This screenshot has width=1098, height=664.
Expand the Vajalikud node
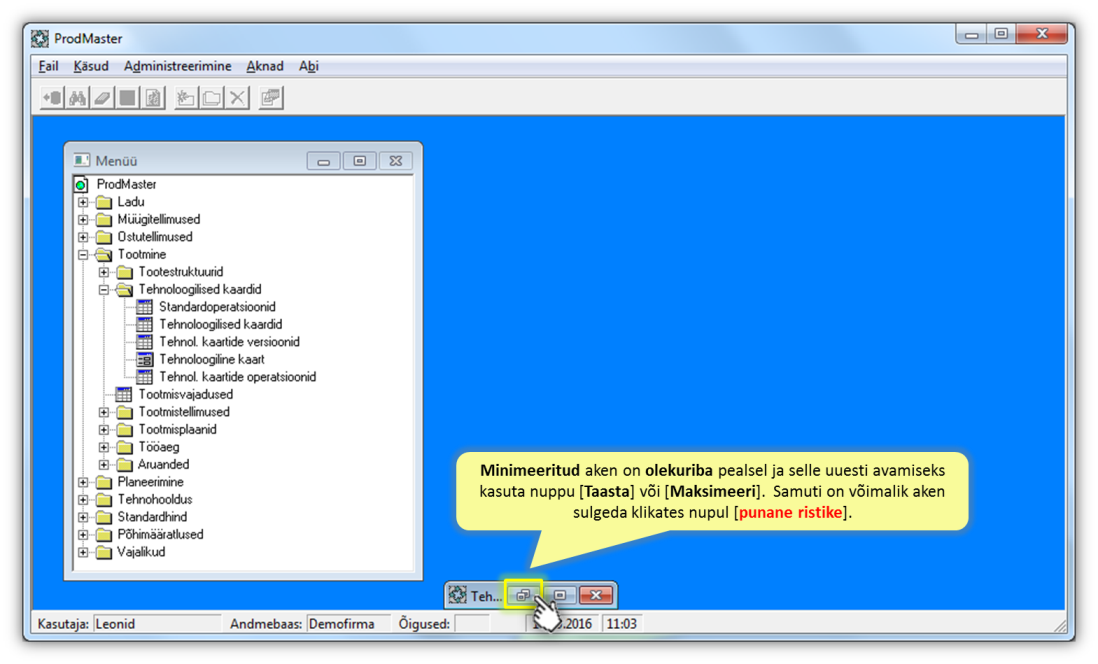click(83, 552)
